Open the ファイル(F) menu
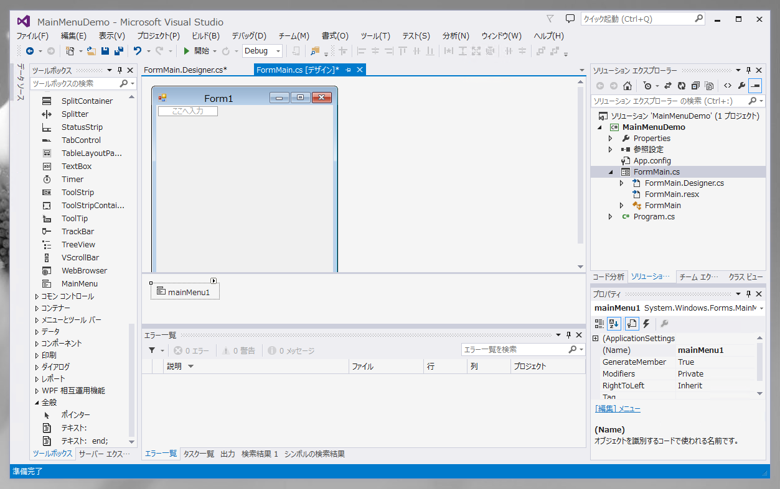 click(x=32, y=36)
